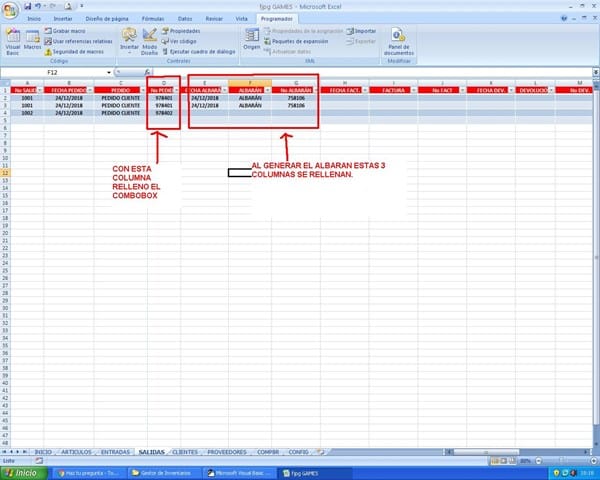Select column H header
The height and width of the screenshot is (480, 600).
click(x=344, y=83)
